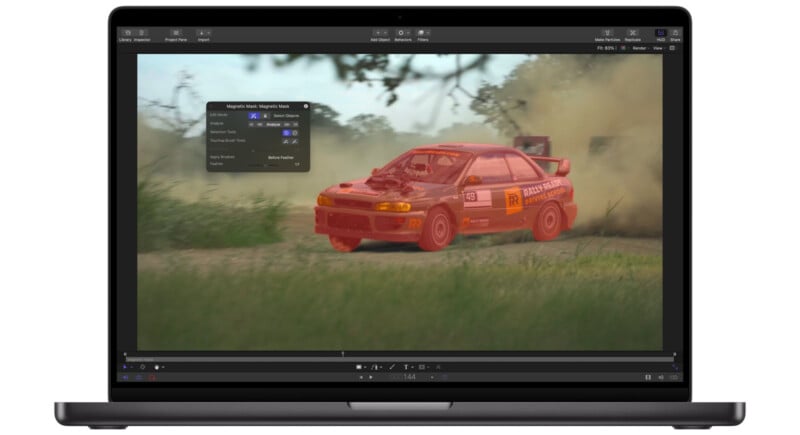This screenshot has width=800, height=435.
Task: Select the second Edit Mode button
Action: [x=265, y=116]
